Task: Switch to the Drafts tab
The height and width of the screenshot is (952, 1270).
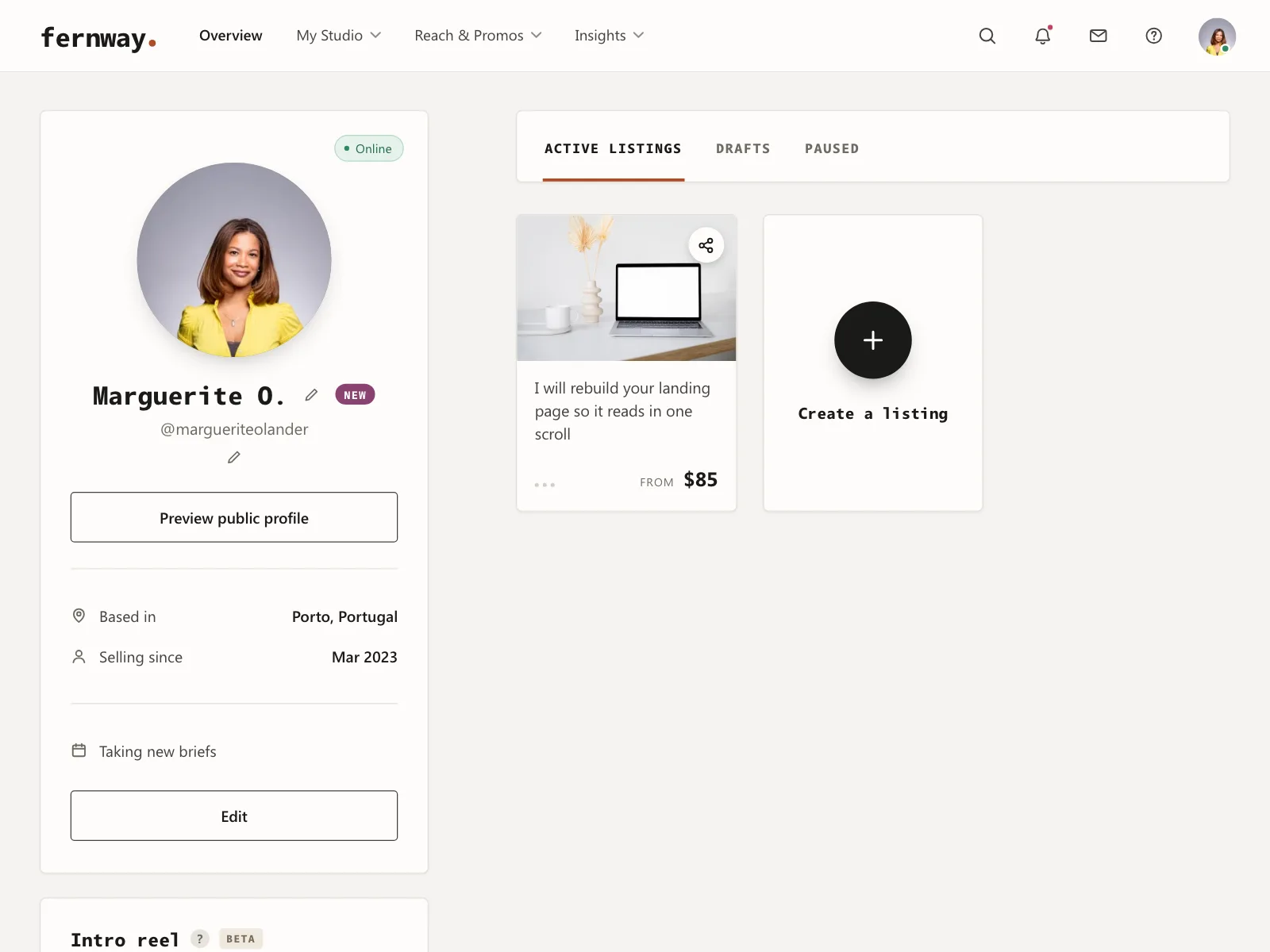Action: point(743,148)
